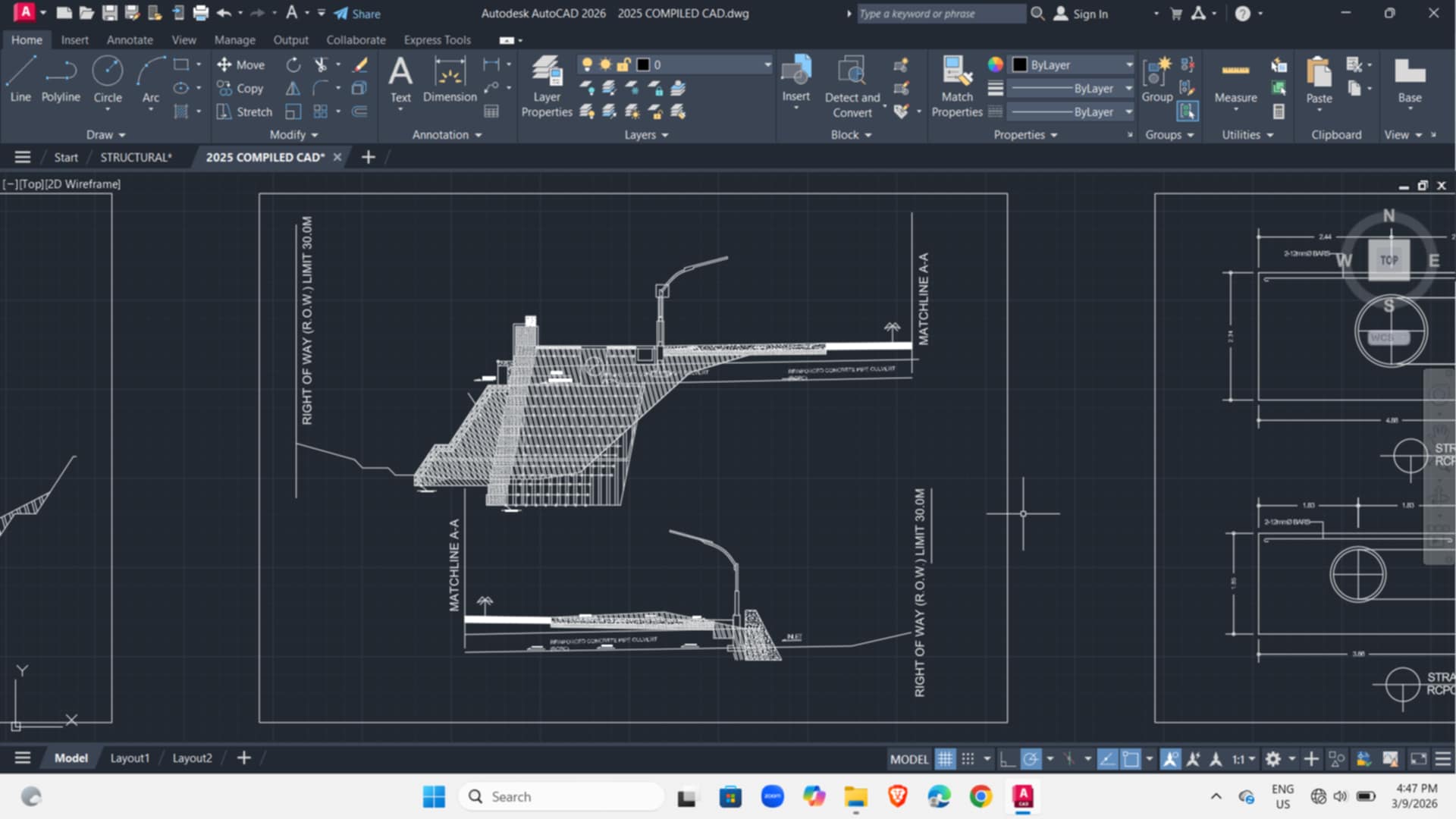Click the Share button
The image size is (1456, 819).
(x=357, y=14)
